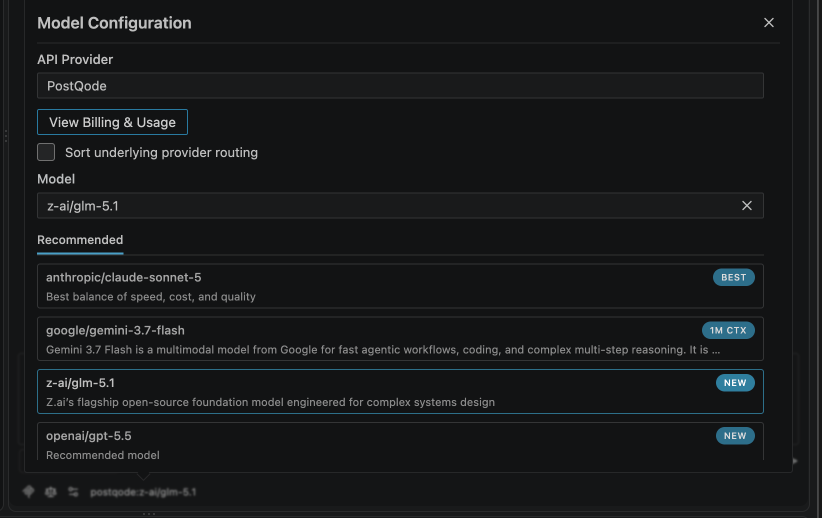Viewport: 822px width, 518px height.
Task: Select google/gemini-3.7-flash model
Action: (400, 339)
